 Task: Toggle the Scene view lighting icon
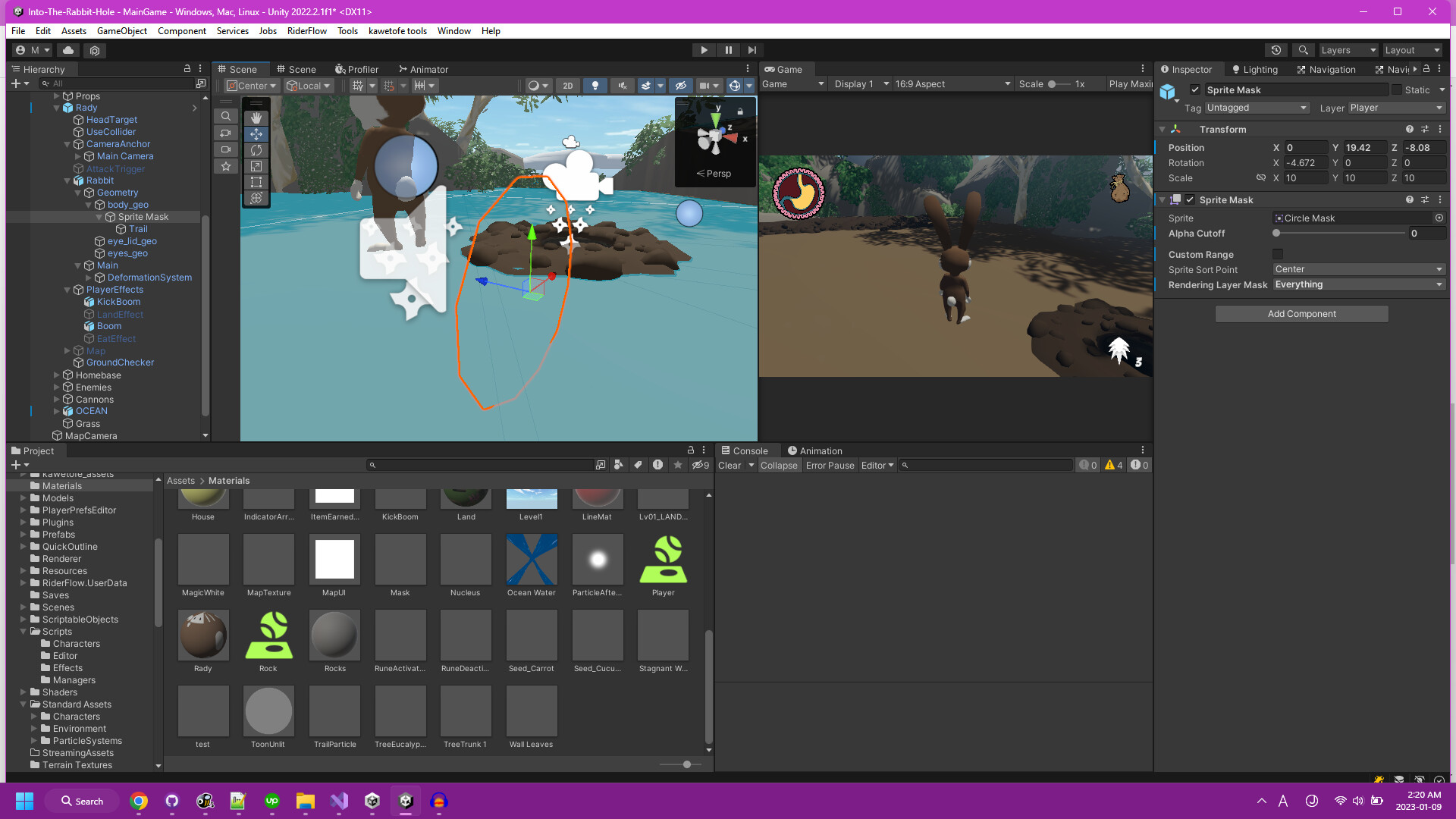point(595,85)
